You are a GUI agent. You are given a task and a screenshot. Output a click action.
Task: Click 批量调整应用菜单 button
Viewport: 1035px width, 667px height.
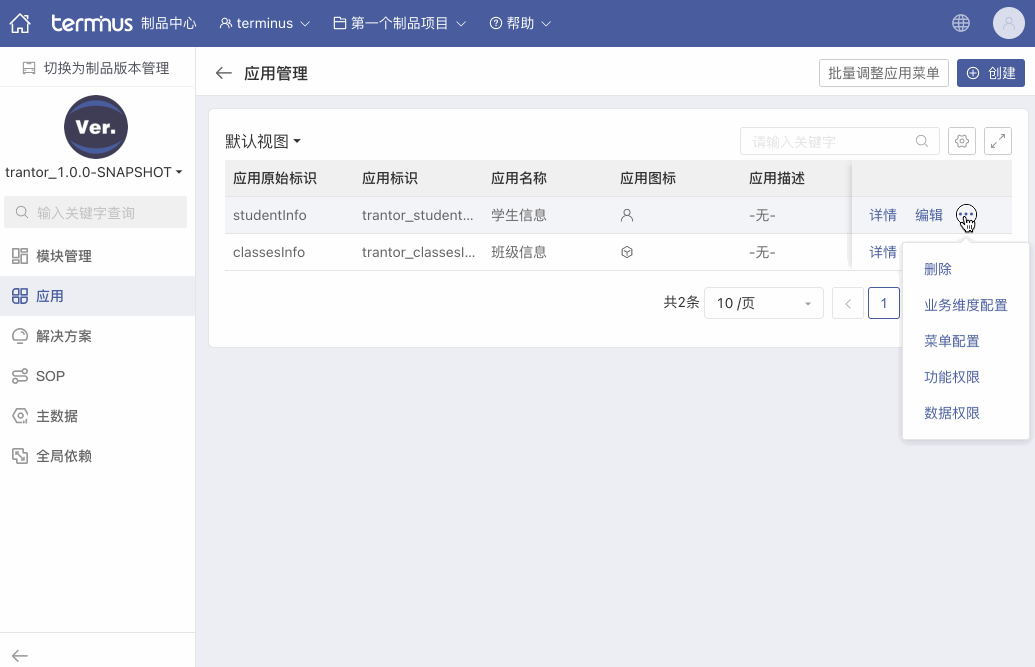pyautogui.click(x=883, y=73)
